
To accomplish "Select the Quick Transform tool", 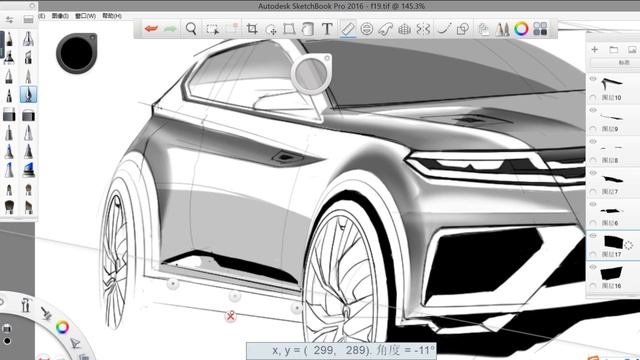I will tap(271, 29).
